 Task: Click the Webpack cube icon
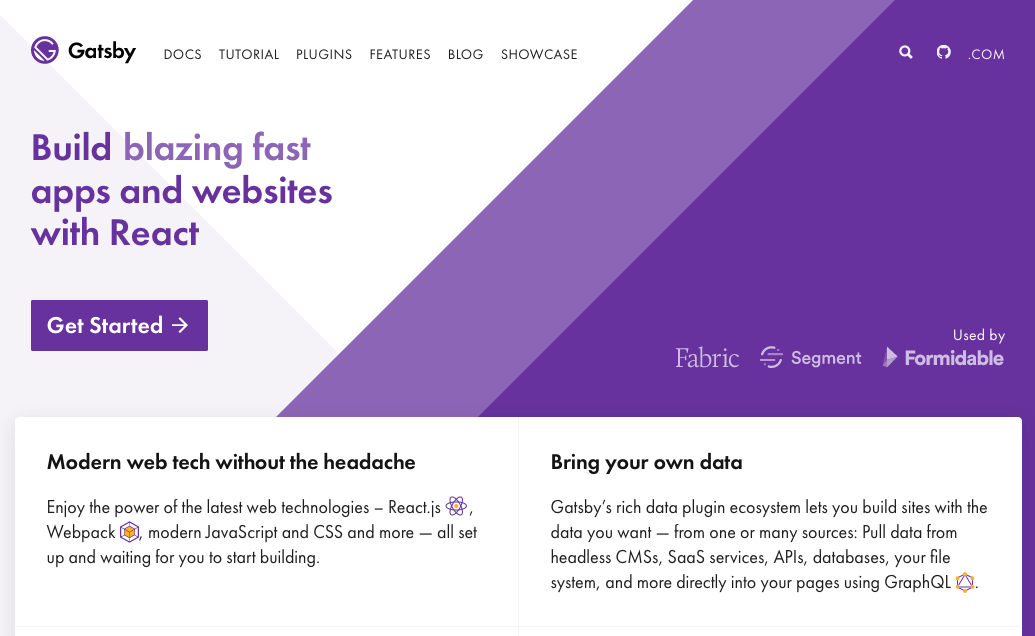[129, 532]
